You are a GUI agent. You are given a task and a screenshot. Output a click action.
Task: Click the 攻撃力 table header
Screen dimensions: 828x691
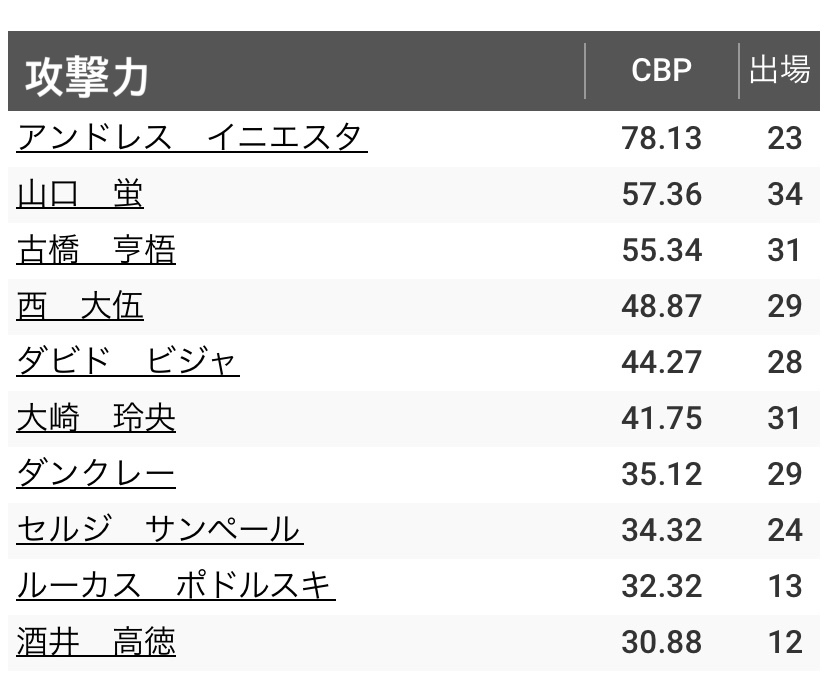(x=87, y=75)
